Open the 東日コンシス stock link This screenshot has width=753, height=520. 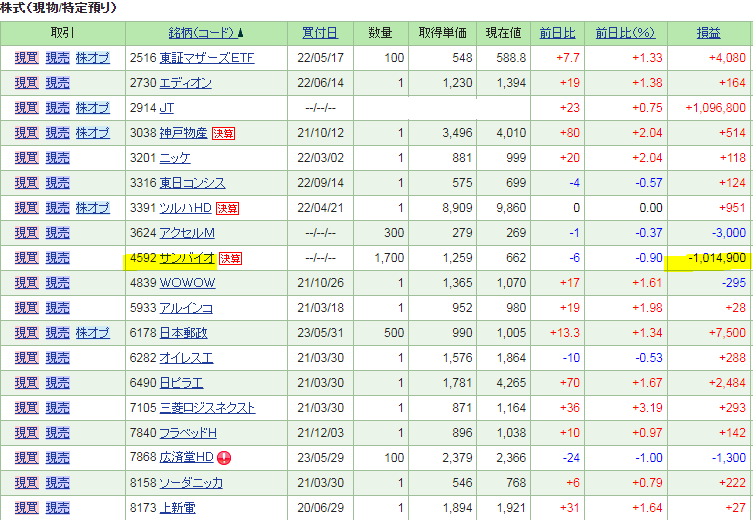tap(192, 183)
